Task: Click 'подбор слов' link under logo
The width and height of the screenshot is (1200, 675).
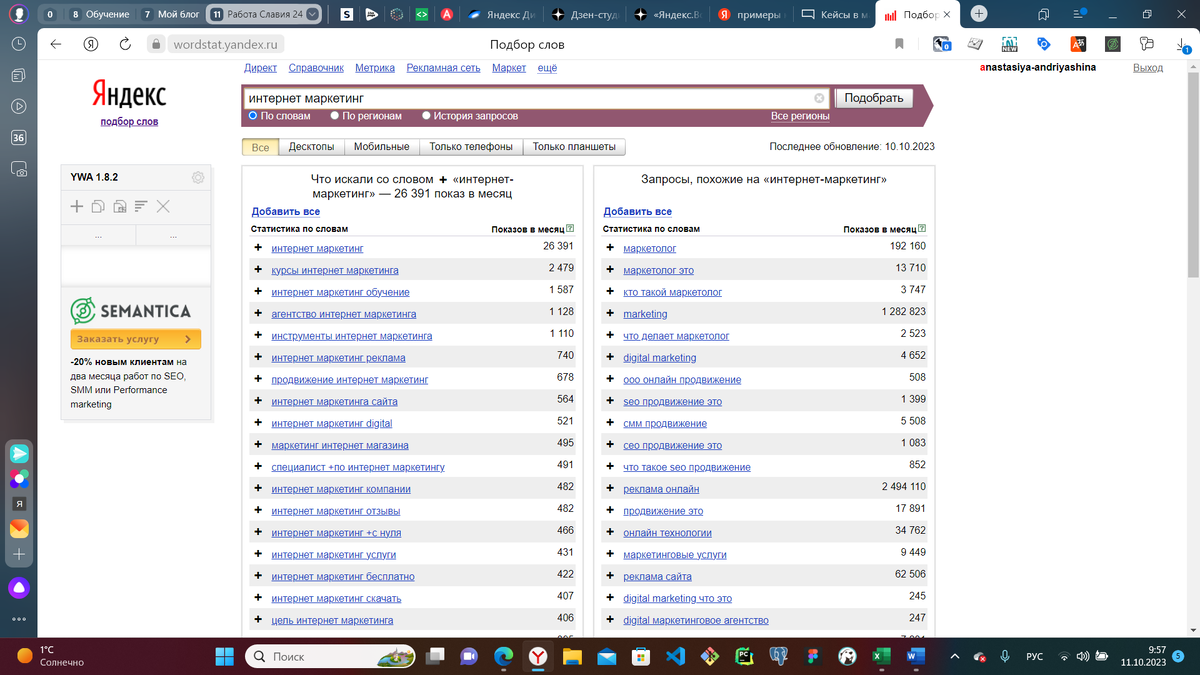Action: coord(129,122)
